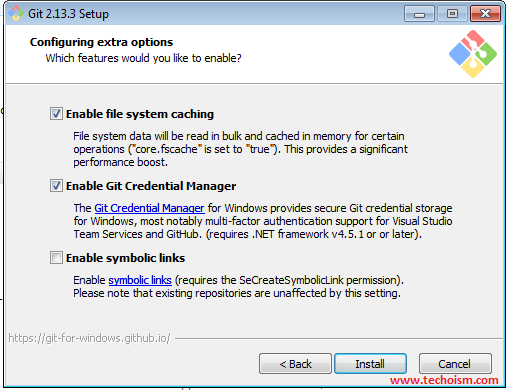The width and height of the screenshot is (509, 391).
Task: Click the core.fscache description paragraph
Action: tap(240, 149)
